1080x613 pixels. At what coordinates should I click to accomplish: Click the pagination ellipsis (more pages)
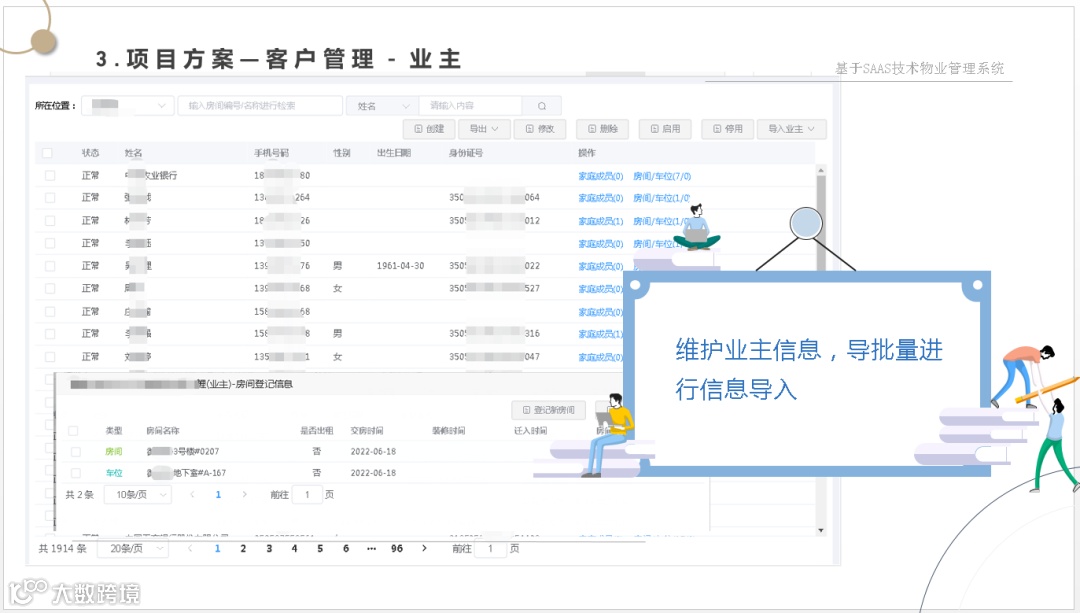coord(371,549)
